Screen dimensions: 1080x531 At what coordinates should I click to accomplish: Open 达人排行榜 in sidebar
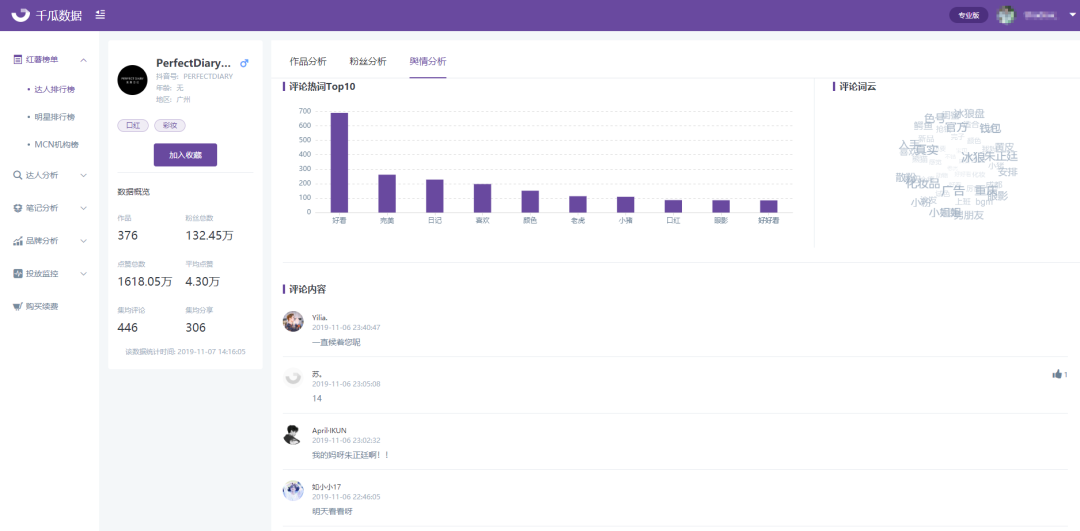[54, 90]
